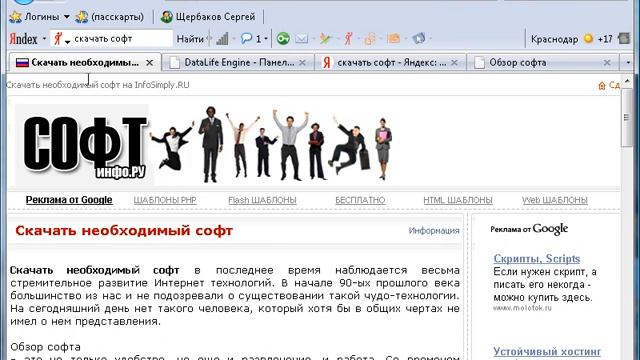Open the Яndex logo dropdown arrow
The width and height of the screenshot is (640, 360).
(x=44, y=39)
